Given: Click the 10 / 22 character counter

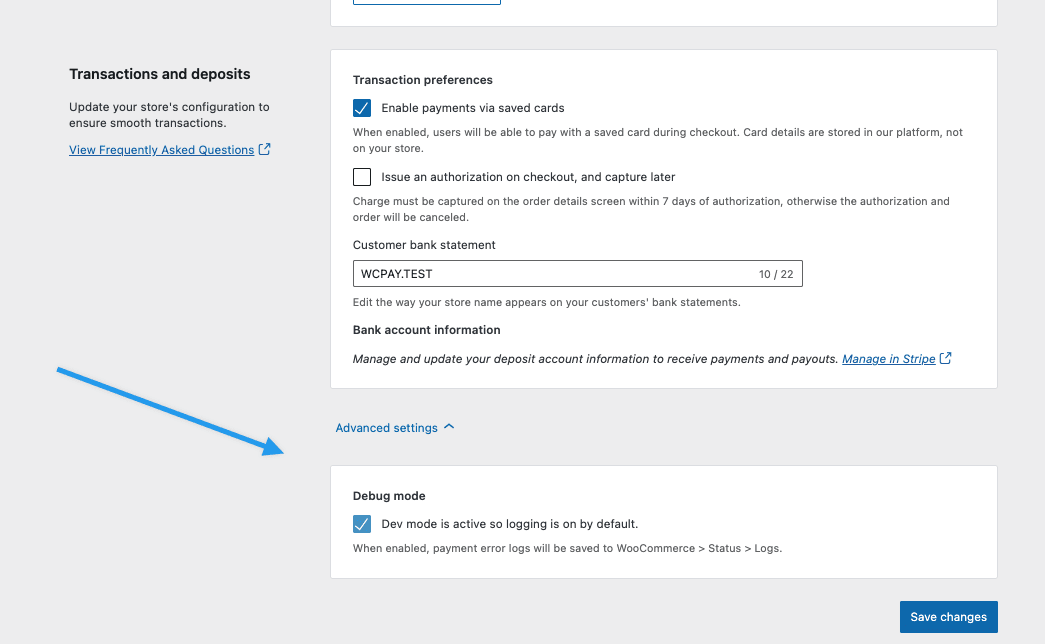Looking at the screenshot, I should click(x=775, y=273).
